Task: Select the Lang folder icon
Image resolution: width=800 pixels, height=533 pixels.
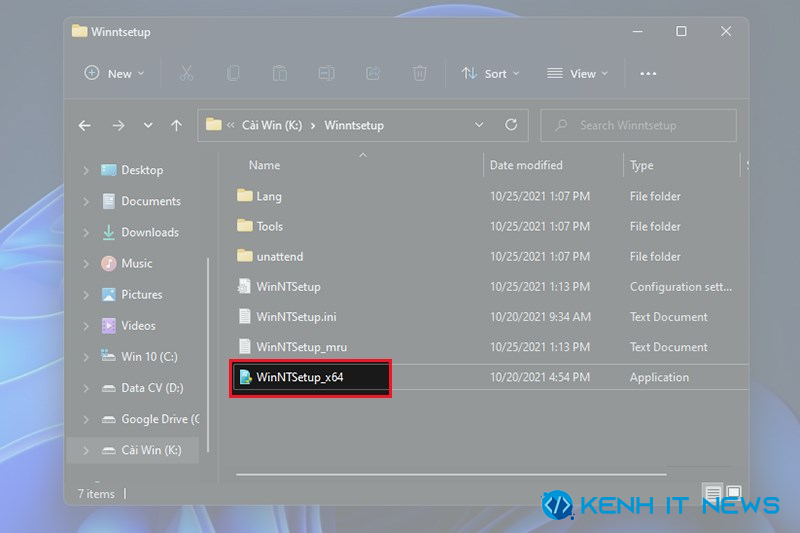Action: (245, 195)
